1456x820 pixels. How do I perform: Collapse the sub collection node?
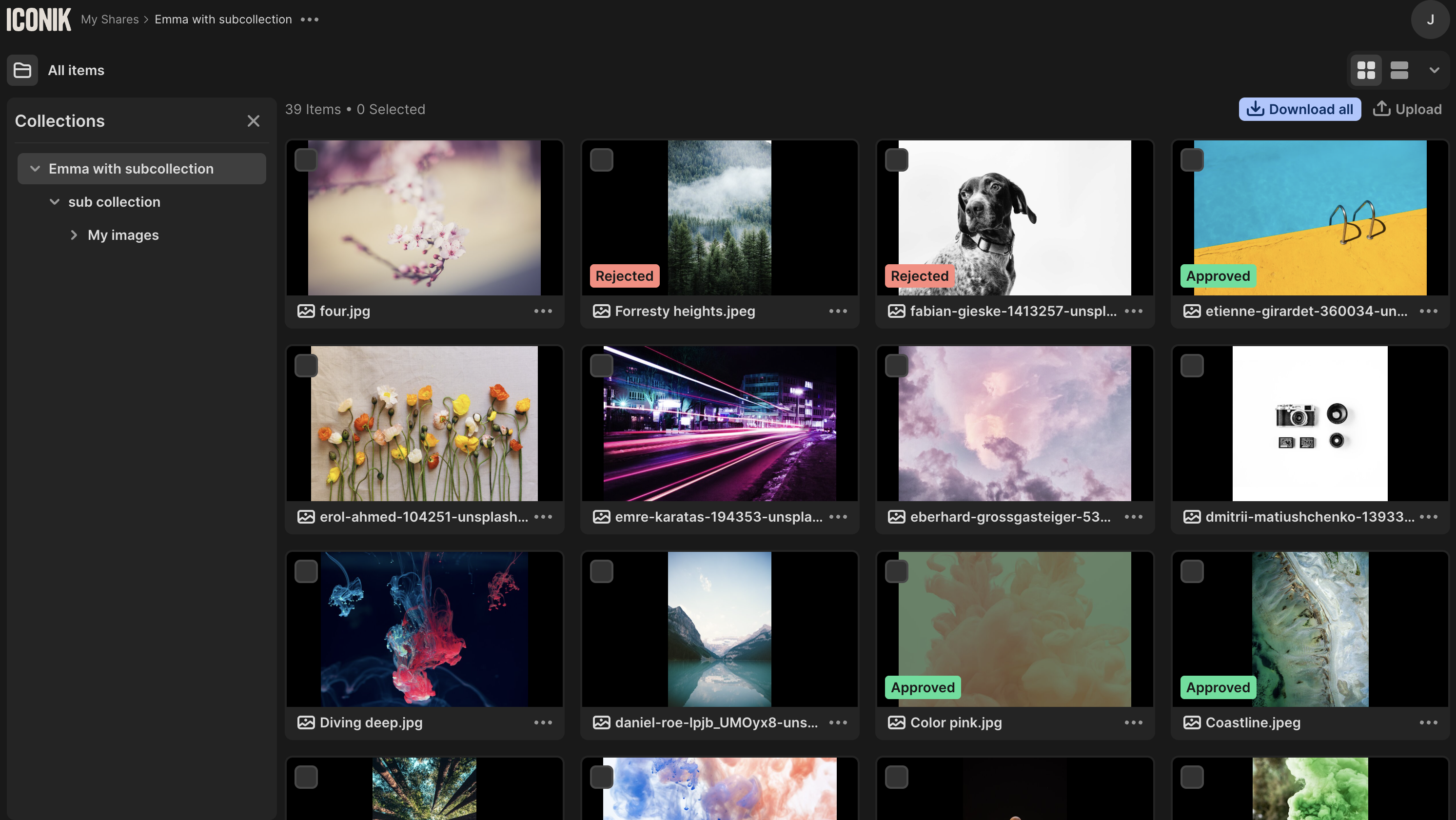(54, 202)
